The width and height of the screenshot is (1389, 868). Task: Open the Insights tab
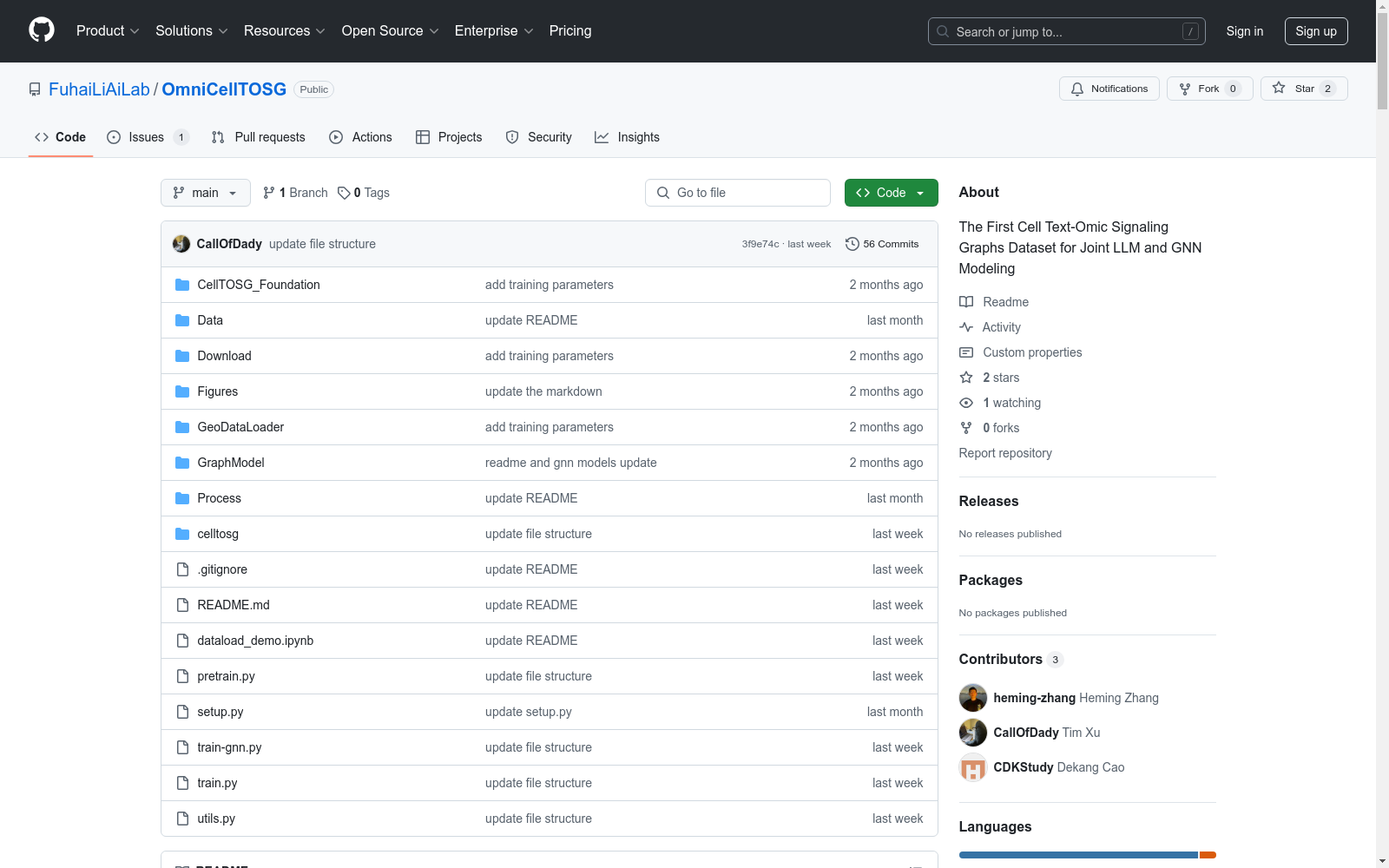pyautogui.click(x=628, y=137)
